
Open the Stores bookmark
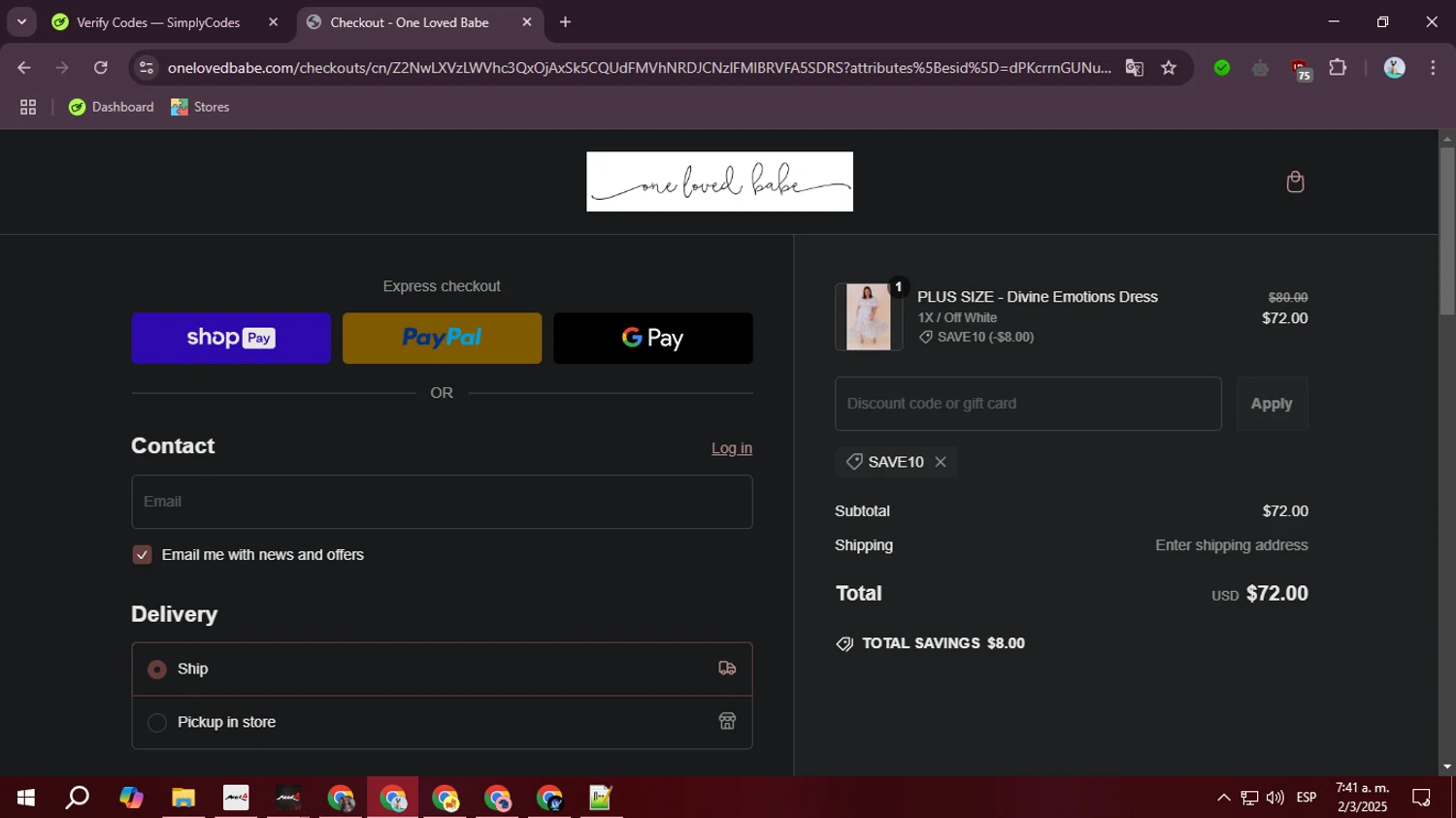(200, 107)
